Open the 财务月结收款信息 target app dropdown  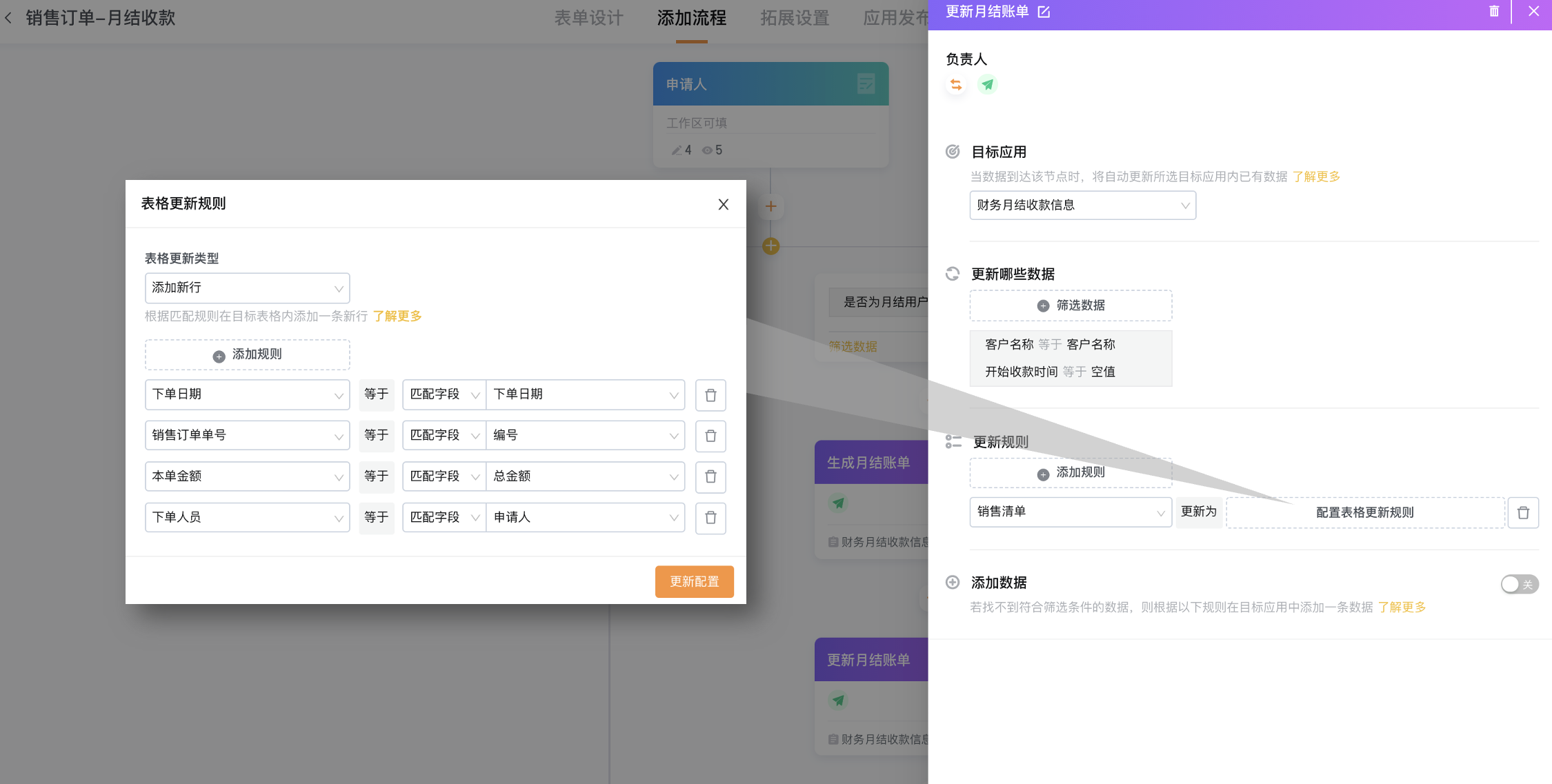1082,205
